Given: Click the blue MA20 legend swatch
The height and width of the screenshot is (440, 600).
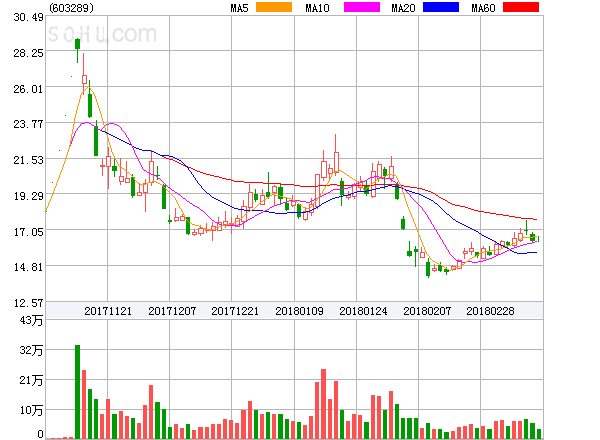Looking at the screenshot, I should tap(441, 7).
